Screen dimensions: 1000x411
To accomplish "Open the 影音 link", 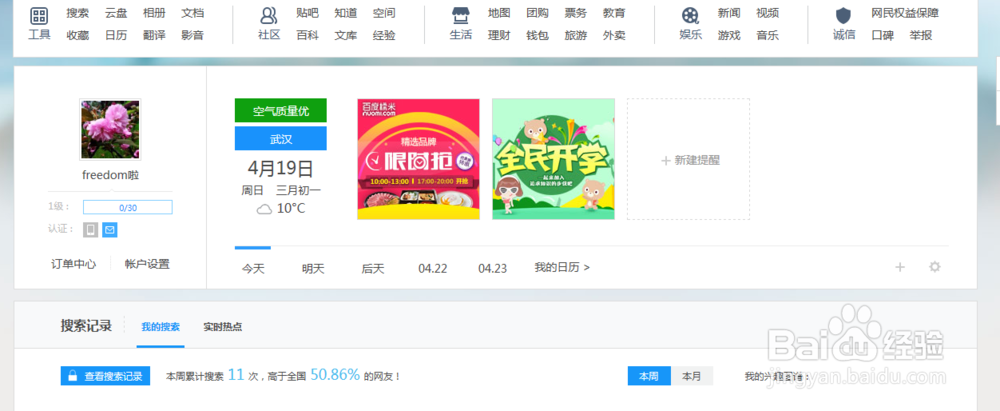I will (193, 35).
